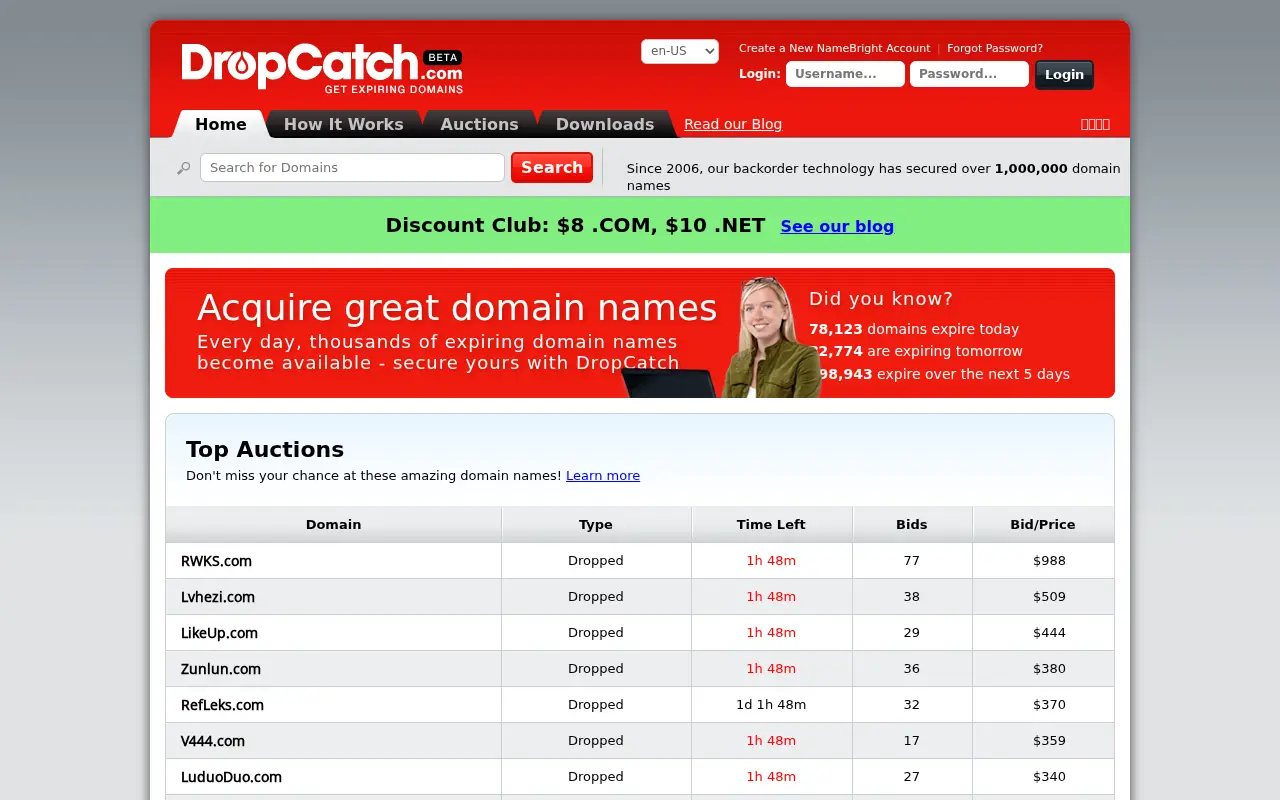Click the Type column header
The image size is (1280, 800).
pos(596,524)
